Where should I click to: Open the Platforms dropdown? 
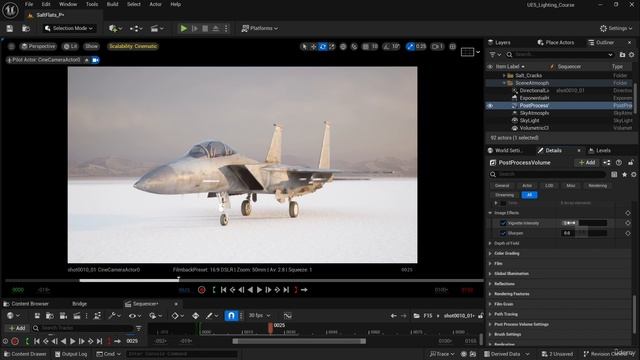pos(260,28)
